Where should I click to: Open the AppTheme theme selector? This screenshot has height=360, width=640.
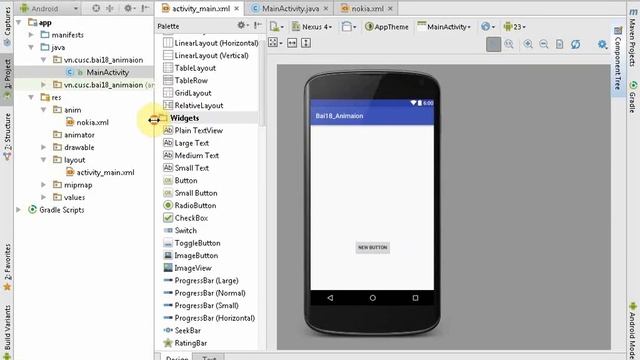(387, 27)
